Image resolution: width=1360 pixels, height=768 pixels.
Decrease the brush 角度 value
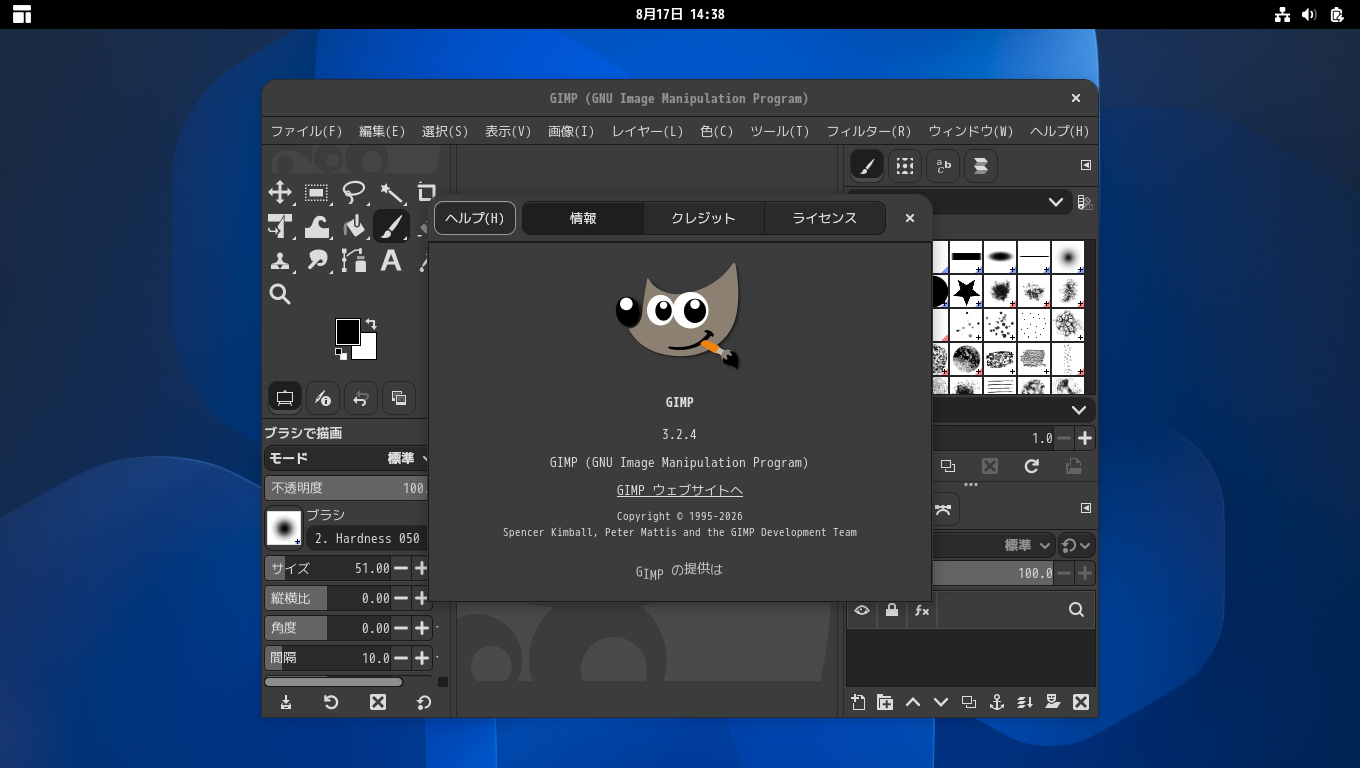401,628
